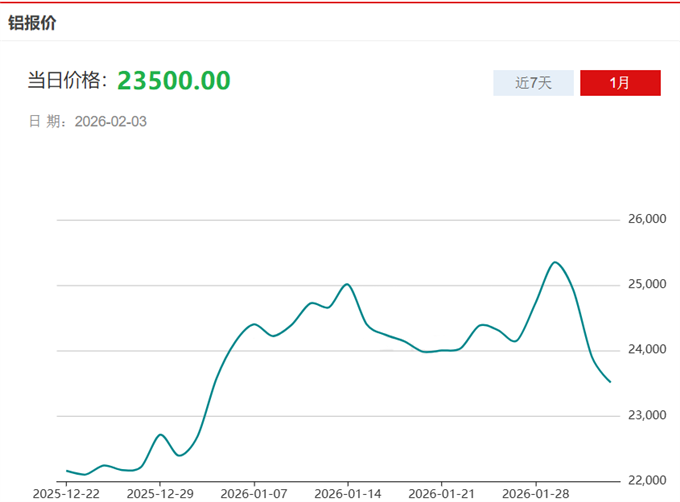Click the 26,000 y-axis label

click(647, 220)
